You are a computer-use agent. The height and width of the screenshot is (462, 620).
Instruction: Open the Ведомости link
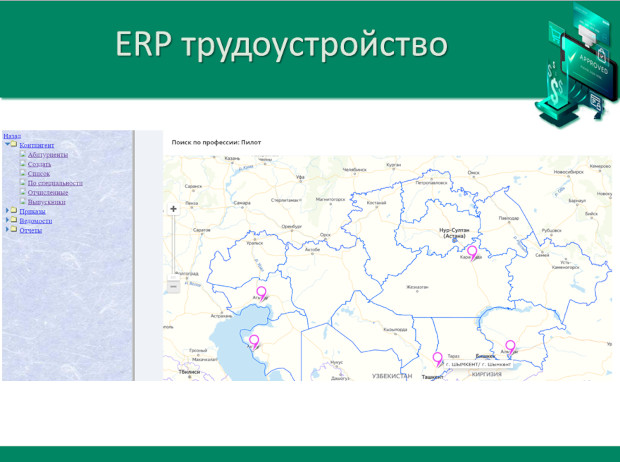click(x=36, y=221)
